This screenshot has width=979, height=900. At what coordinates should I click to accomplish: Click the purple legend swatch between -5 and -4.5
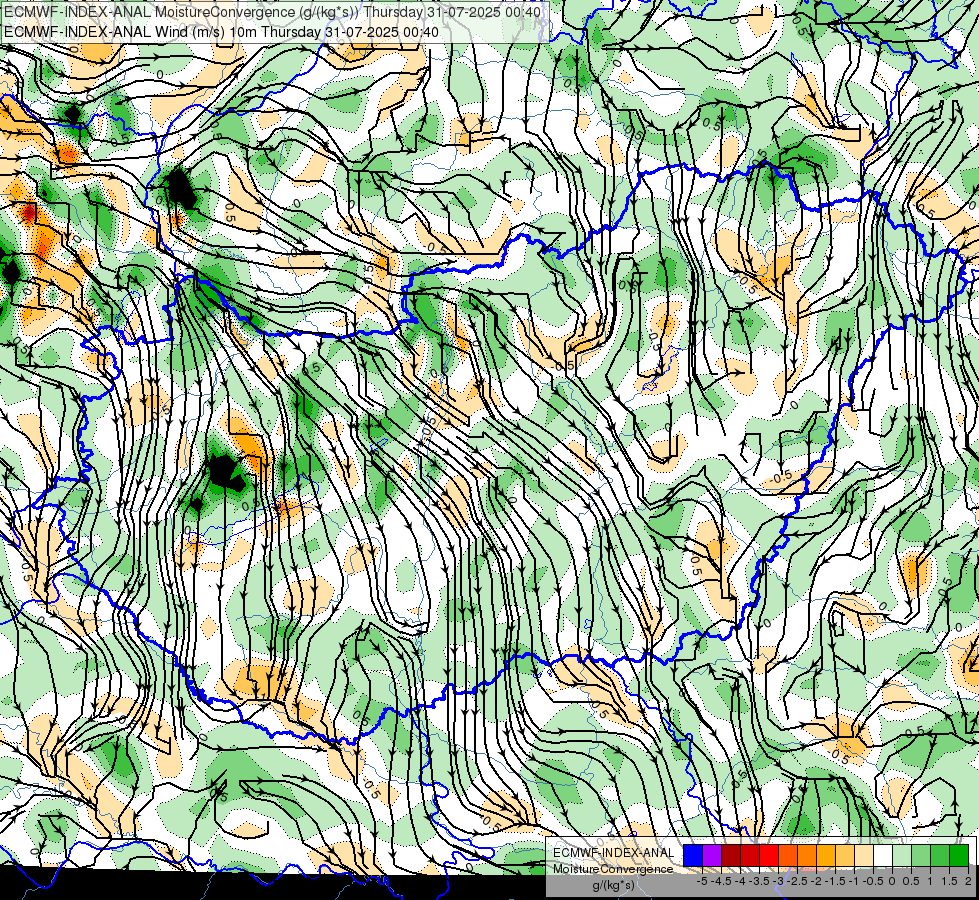click(712, 855)
